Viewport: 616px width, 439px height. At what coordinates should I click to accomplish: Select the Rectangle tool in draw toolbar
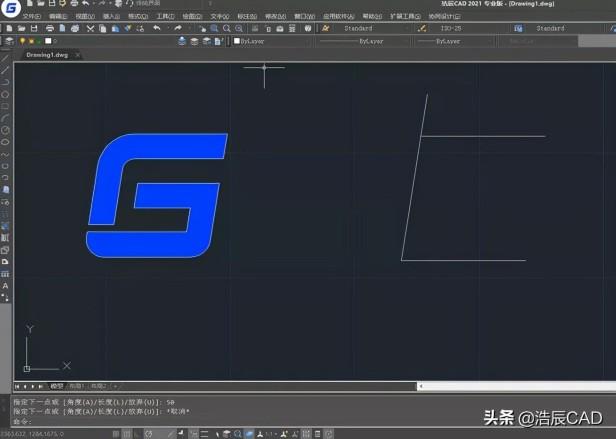[x=5, y=106]
